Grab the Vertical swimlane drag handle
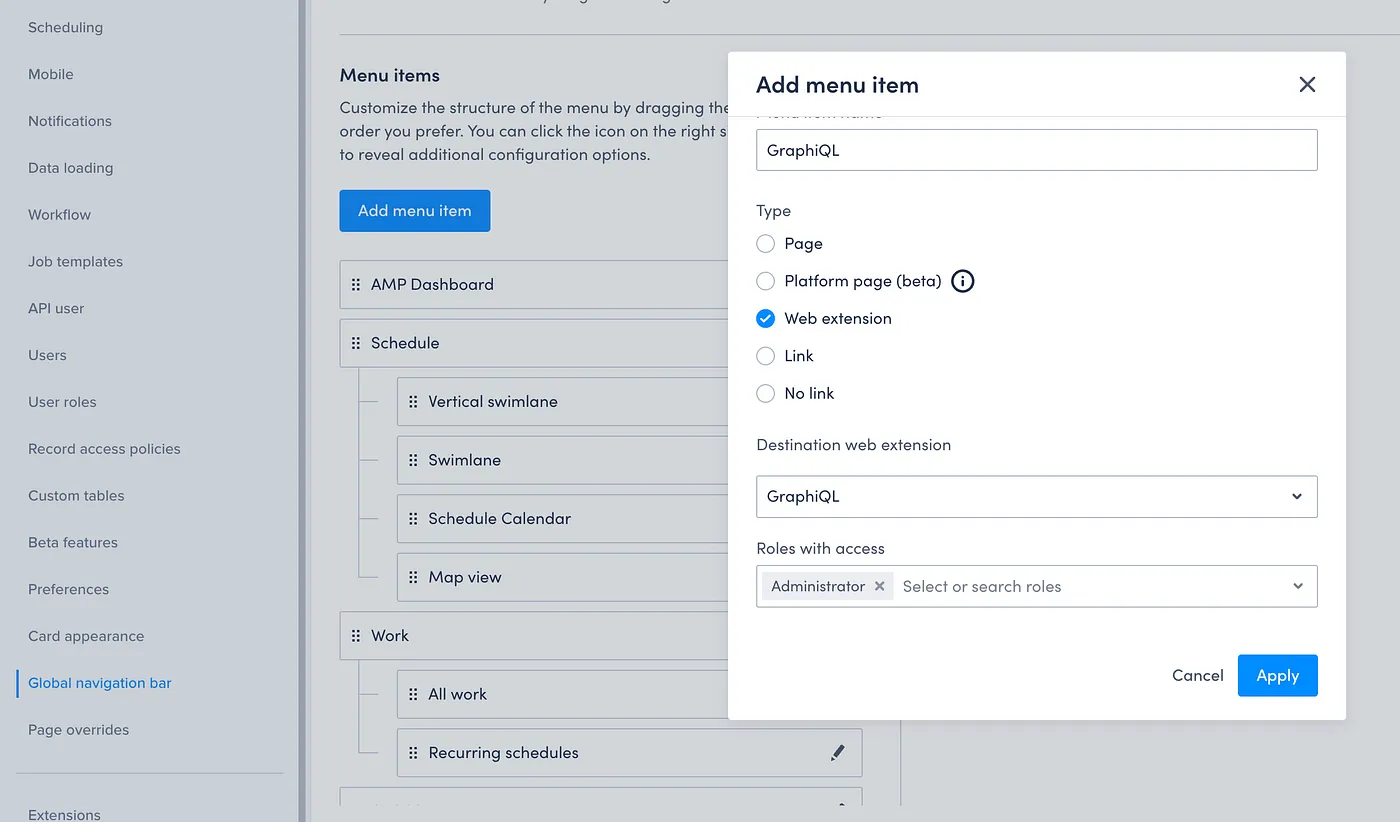Image resolution: width=1400 pixels, height=822 pixels. pos(413,402)
